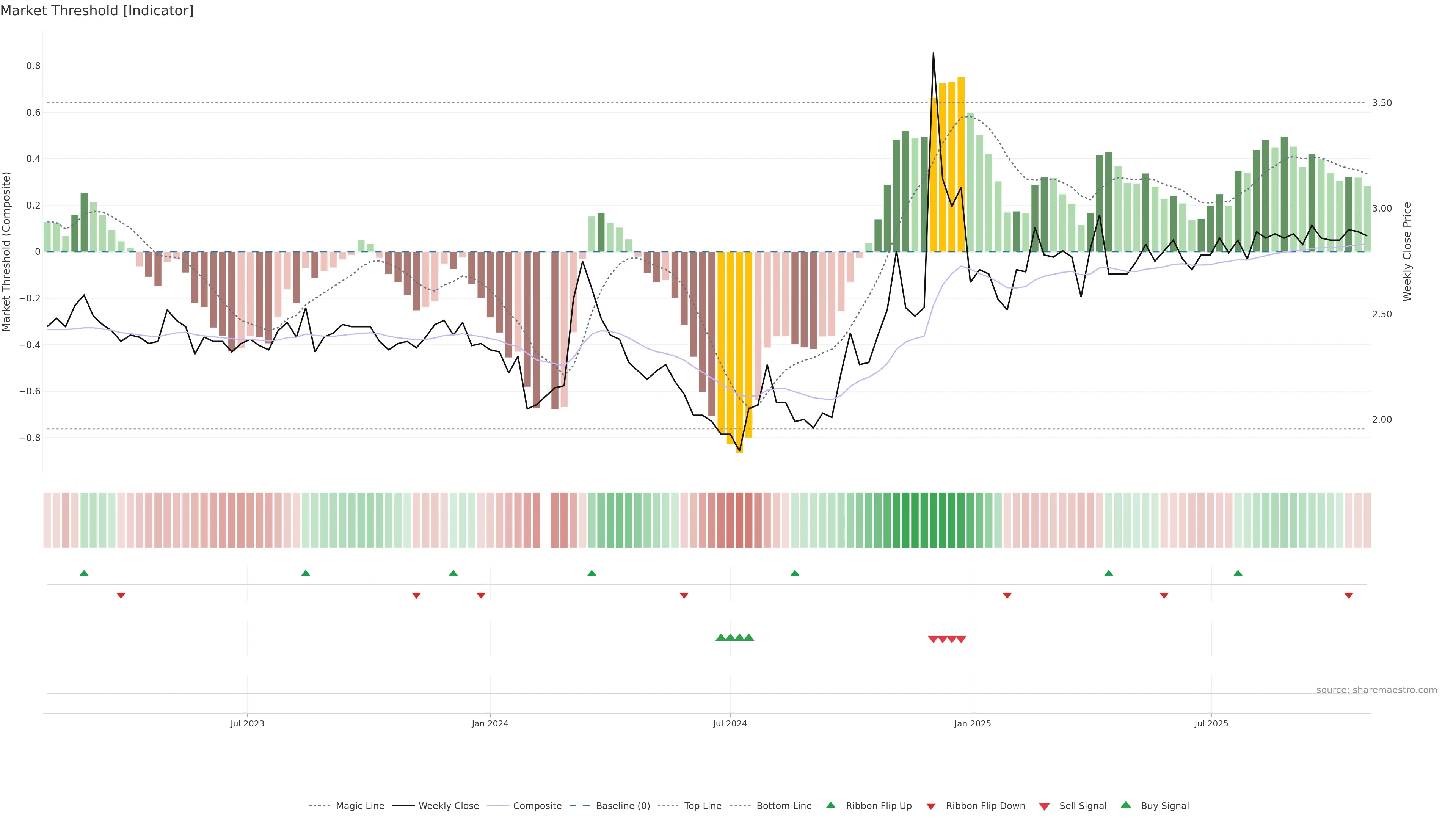Click the Market Threshold [Indicator] chart title
Image resolution: width=1456 pixels, height=819 pixels.
[97, 11]
